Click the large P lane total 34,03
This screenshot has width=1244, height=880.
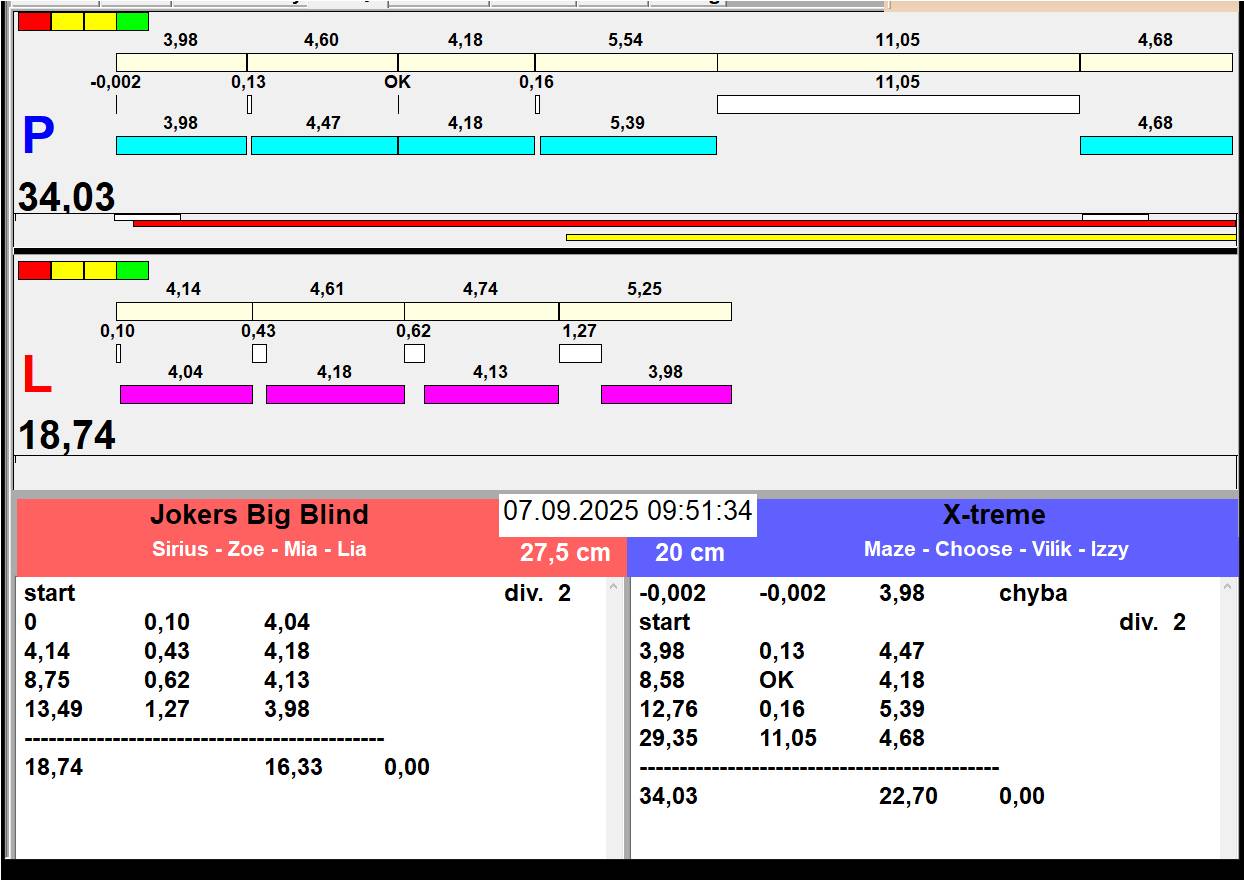(x=67, y=197)
